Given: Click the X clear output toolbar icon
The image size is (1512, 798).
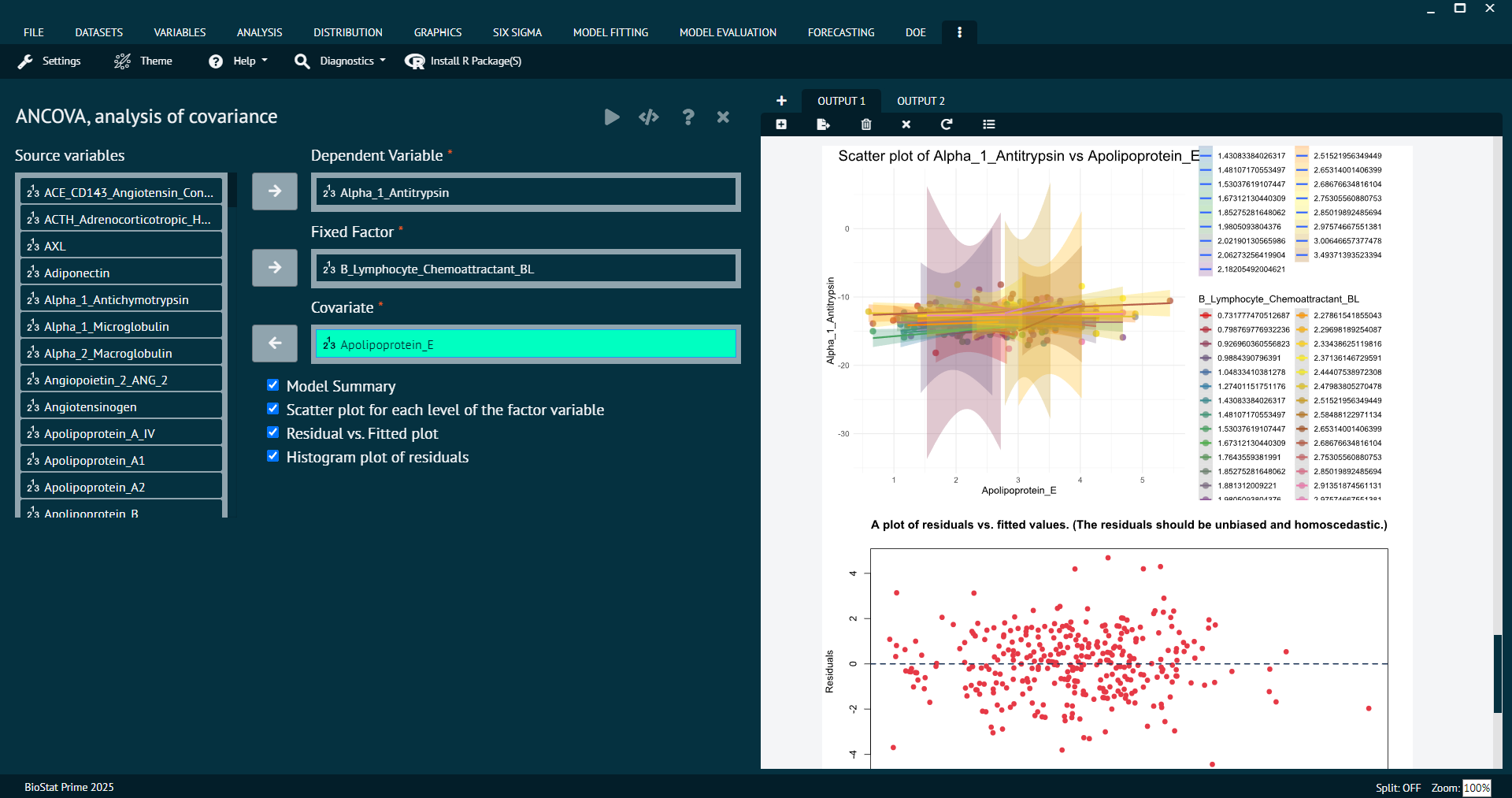Looking at the screenshot, I should click(x=906, y=124).
